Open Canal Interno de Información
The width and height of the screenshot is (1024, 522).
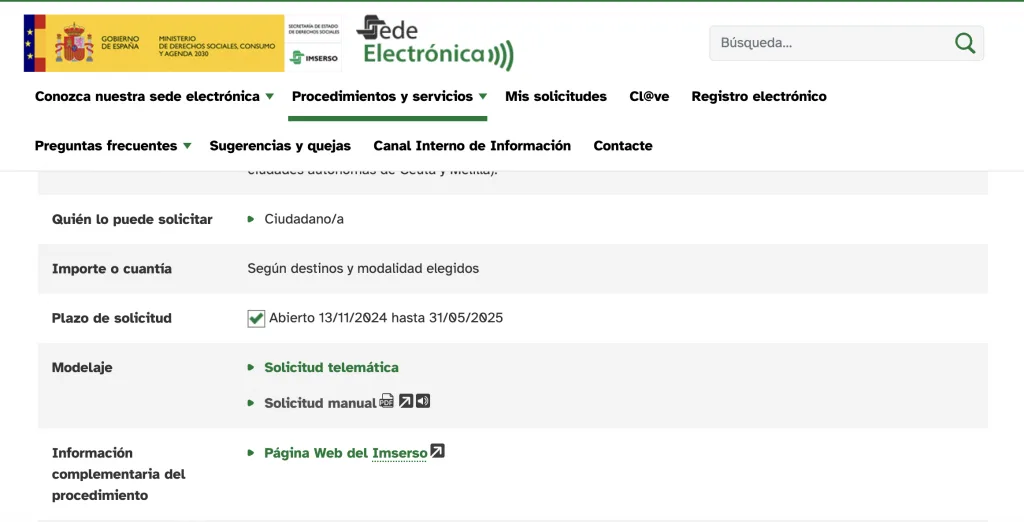pyautogui.click(x=472, y=146)
